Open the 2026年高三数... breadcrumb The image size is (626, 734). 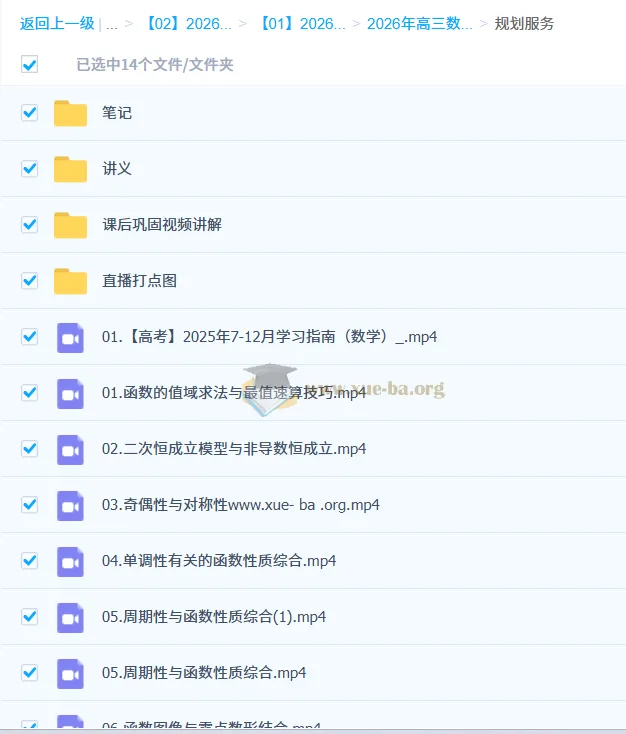(420, 23)
